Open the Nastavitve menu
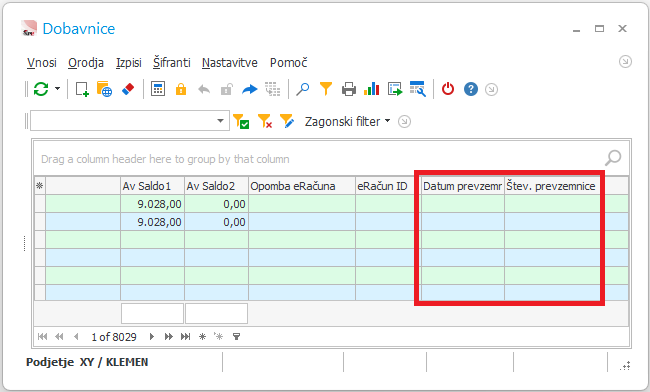This screenshot has width=650, height=392. click(x=230, y=63)
